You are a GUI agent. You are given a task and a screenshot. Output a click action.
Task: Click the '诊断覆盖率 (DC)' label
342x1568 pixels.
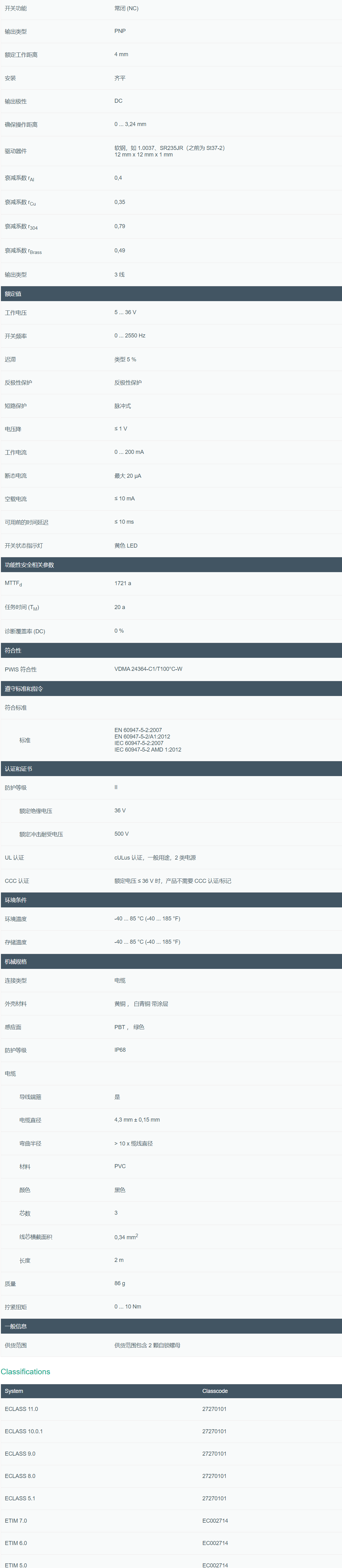(x=25, y=631)
